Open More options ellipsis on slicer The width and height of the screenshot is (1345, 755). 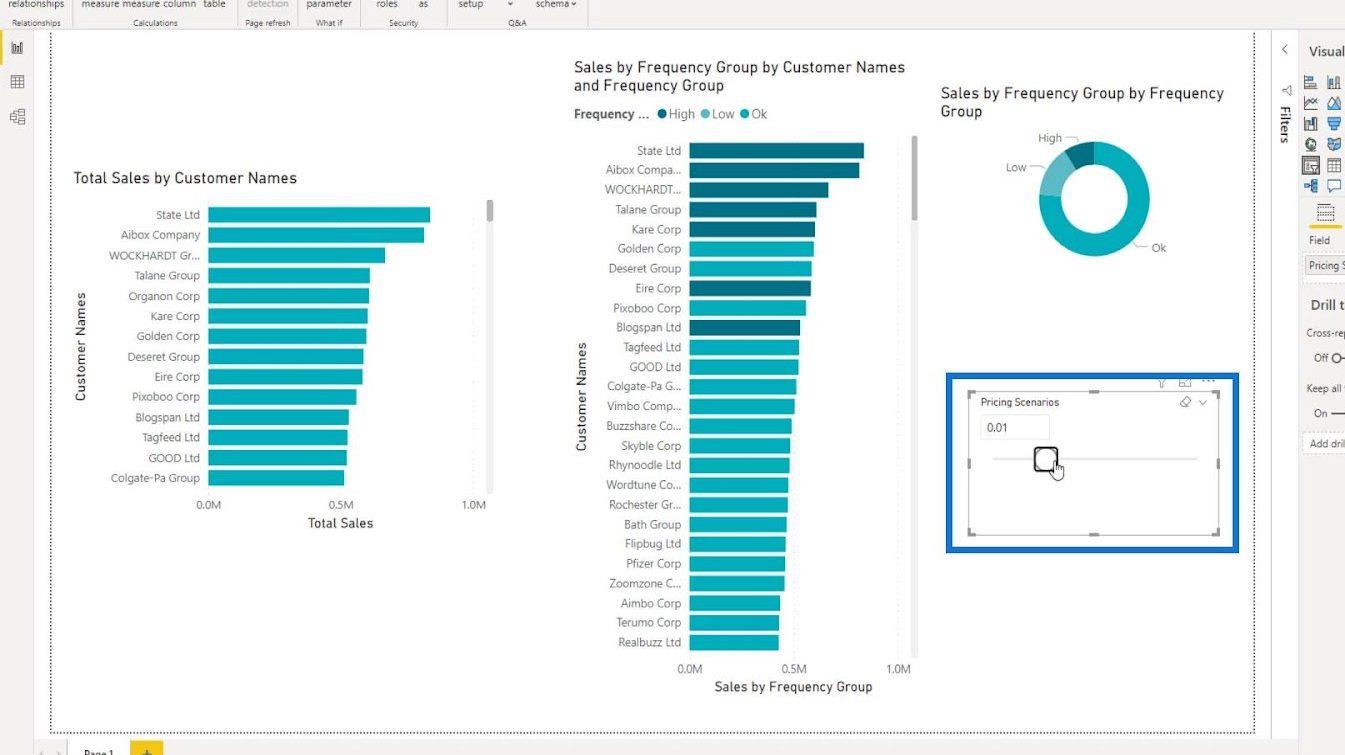click(x=1208, y=382)
